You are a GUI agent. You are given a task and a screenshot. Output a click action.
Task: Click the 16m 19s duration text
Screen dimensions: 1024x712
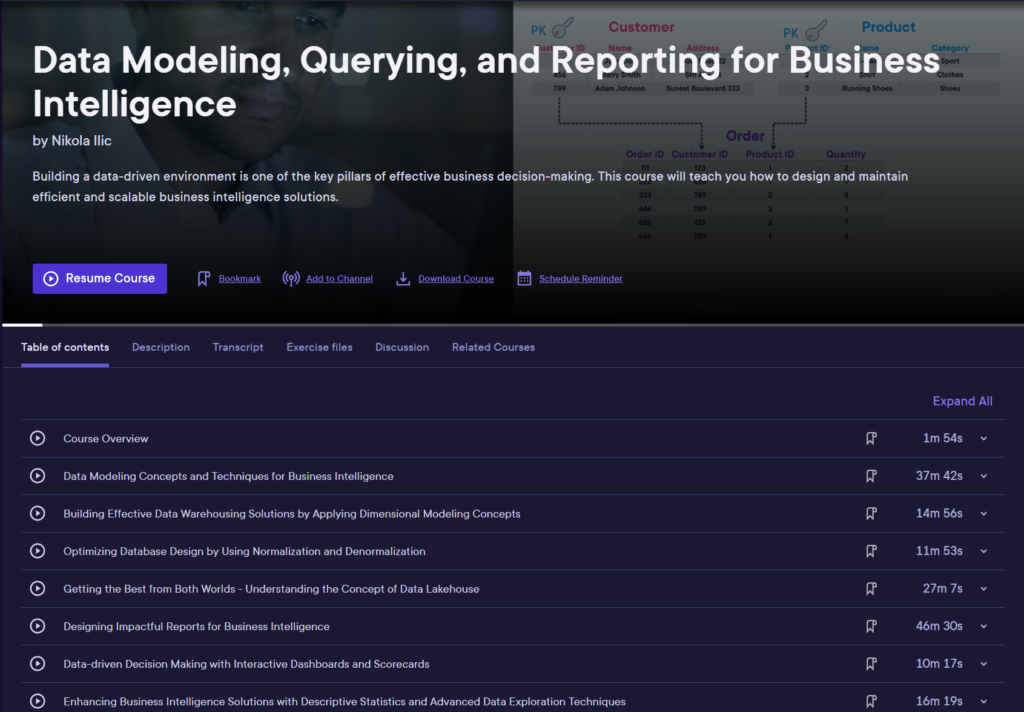(939, 702)
